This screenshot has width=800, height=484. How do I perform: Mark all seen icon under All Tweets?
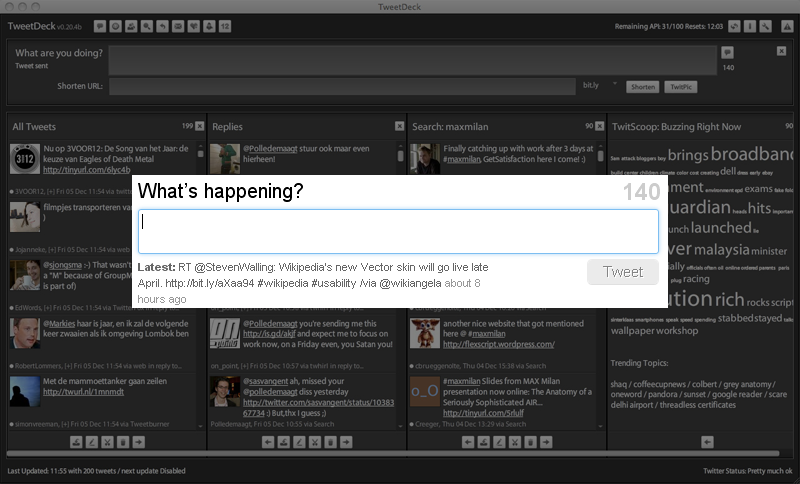(76, 442)
